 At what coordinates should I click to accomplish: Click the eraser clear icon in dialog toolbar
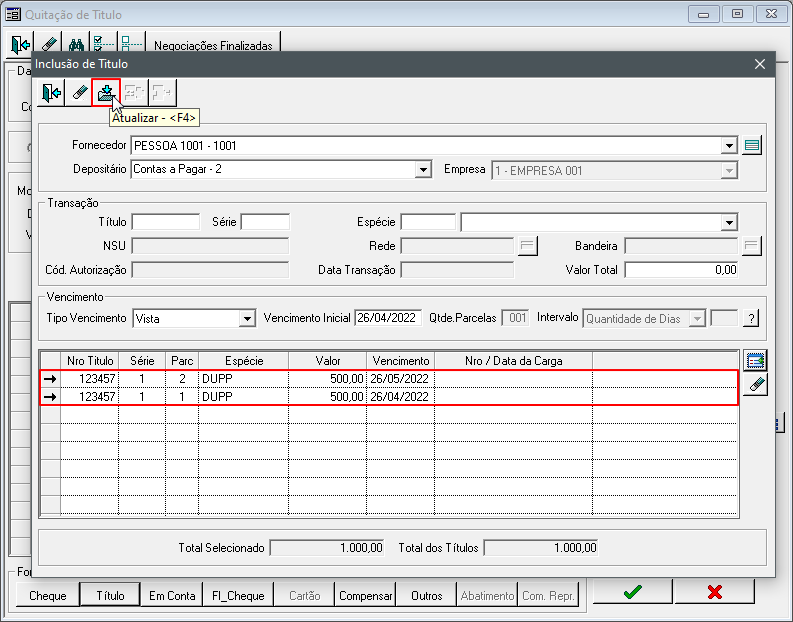click(x=79, y=93)
